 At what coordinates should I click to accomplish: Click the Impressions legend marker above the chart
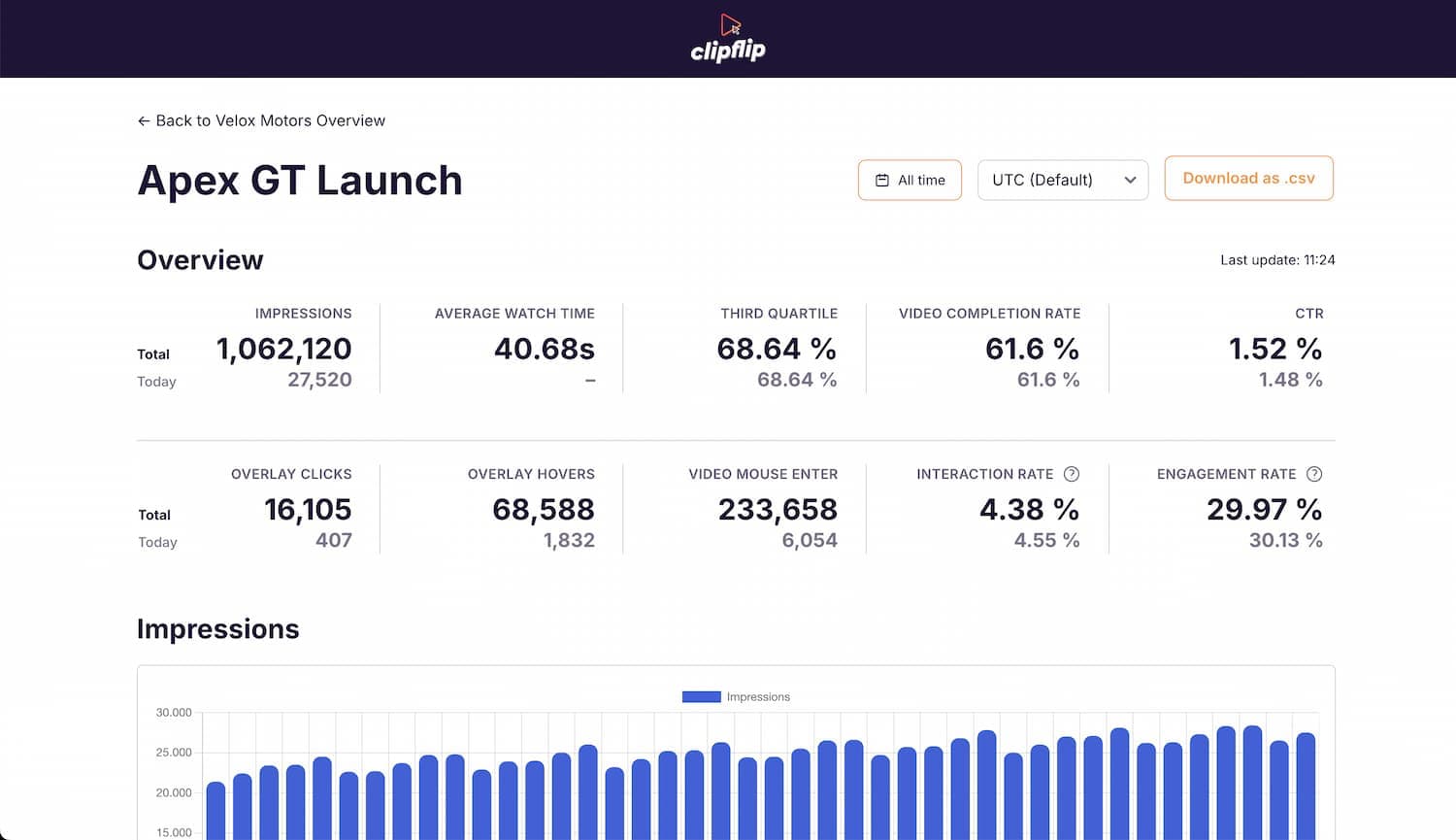point(701,696)
